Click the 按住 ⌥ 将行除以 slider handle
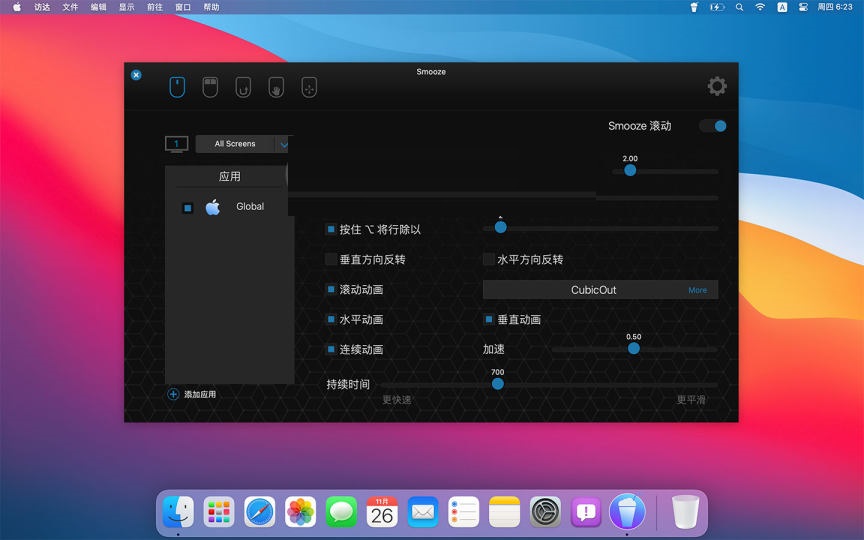Image resolution: width=864 pixels, height=540 pixels. coord(500,227)
